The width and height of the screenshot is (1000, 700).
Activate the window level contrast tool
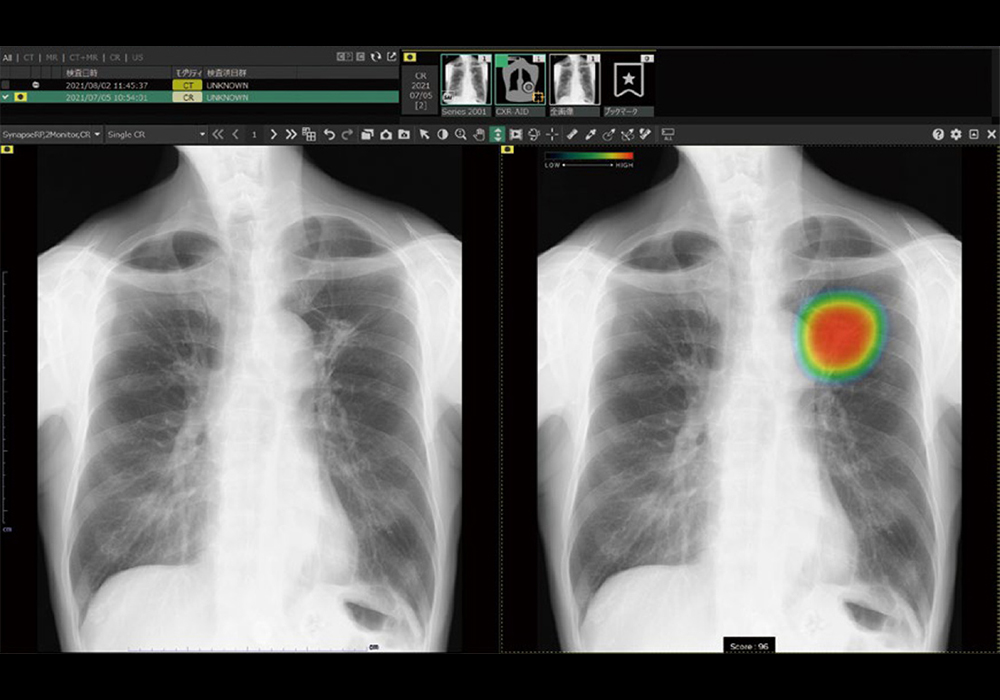[x=442, y=134]
